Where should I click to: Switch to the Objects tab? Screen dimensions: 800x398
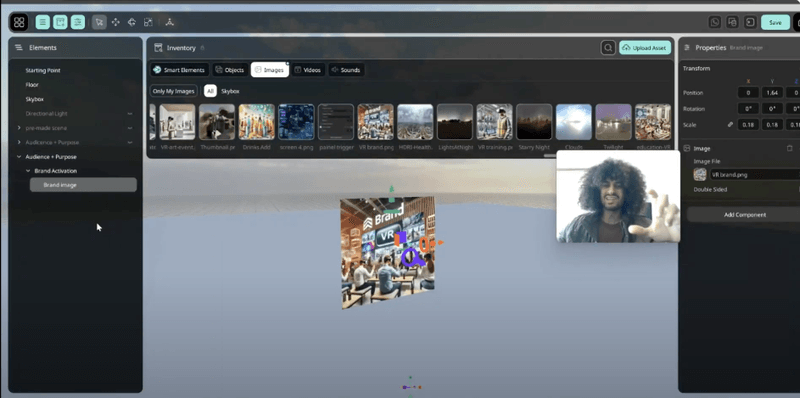tap(230, 70)
